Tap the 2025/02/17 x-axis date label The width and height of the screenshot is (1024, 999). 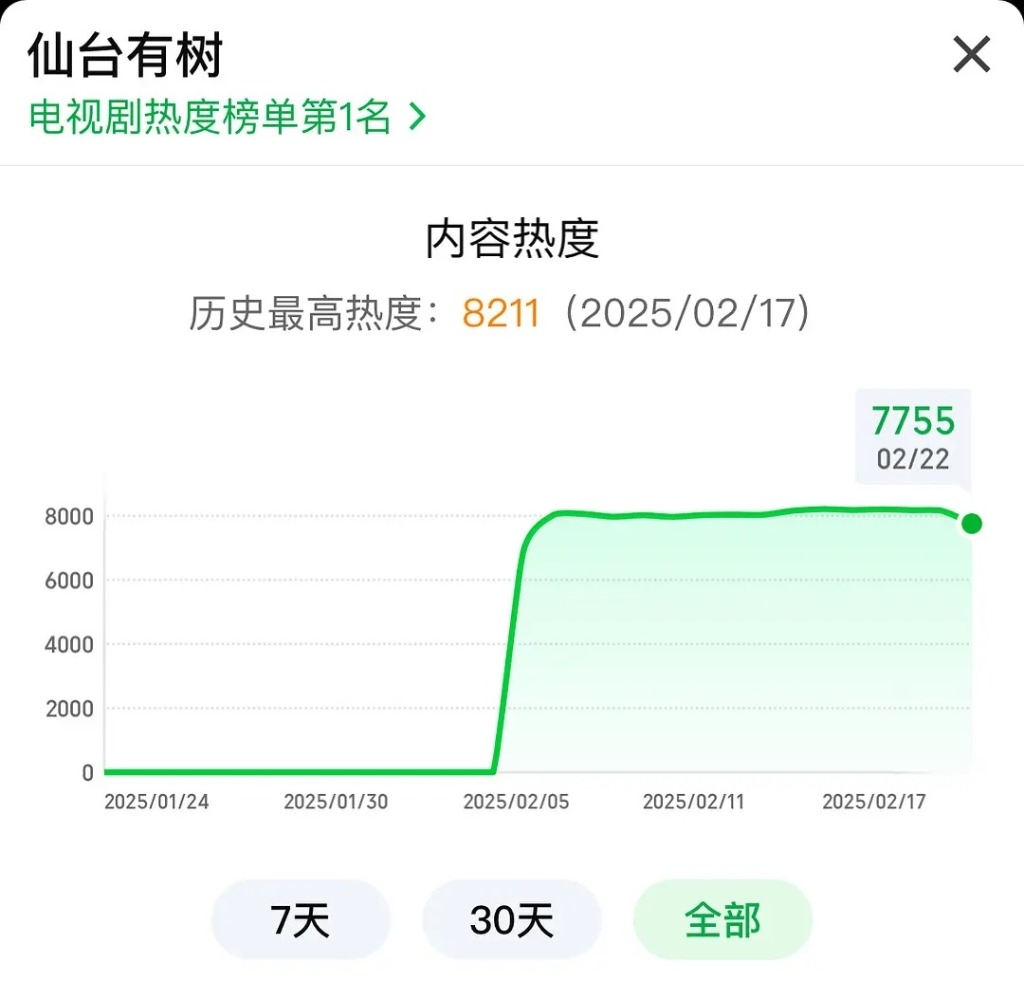[x=874, y=803]
